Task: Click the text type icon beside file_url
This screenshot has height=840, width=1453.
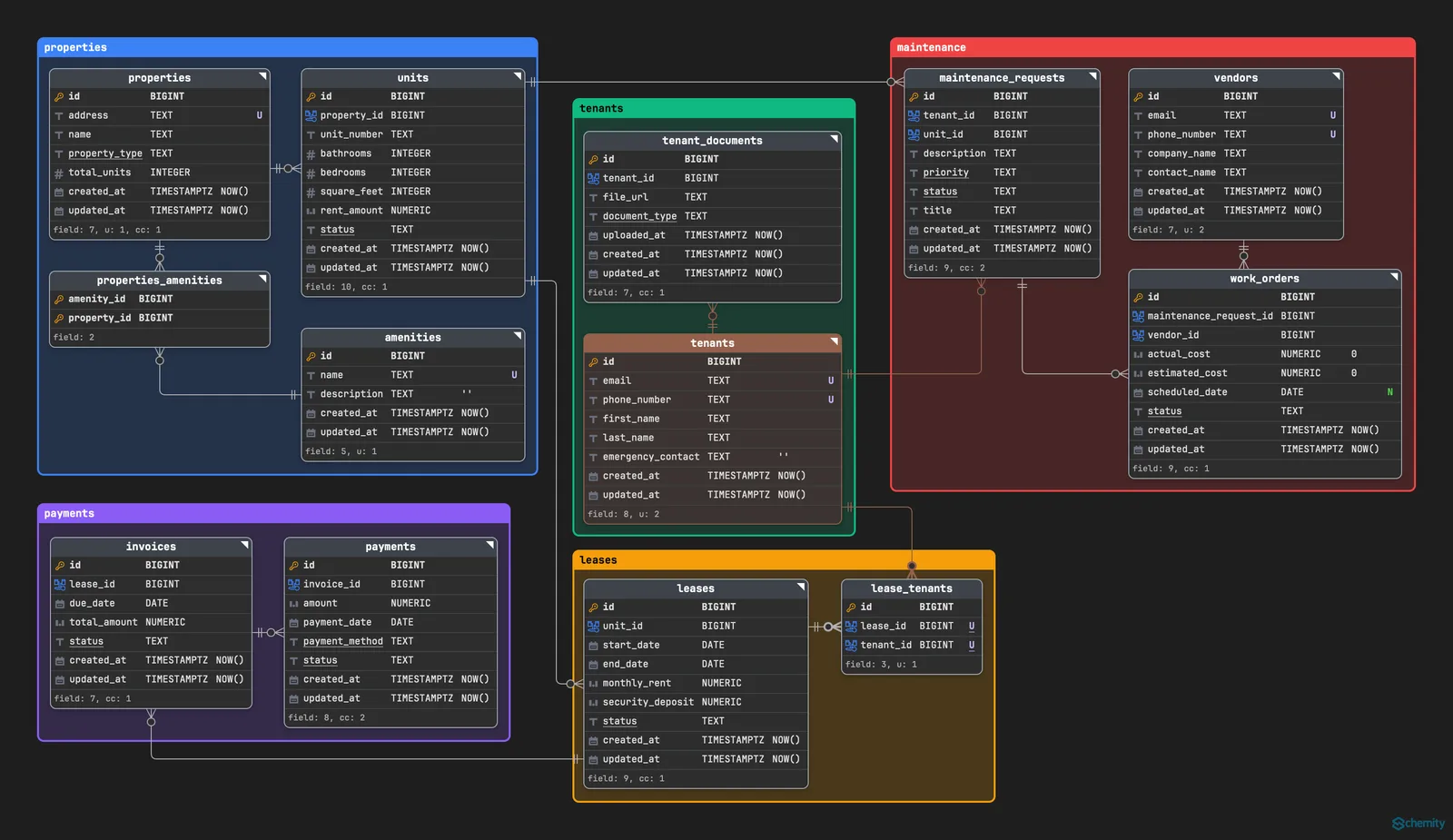Action: 593,197
